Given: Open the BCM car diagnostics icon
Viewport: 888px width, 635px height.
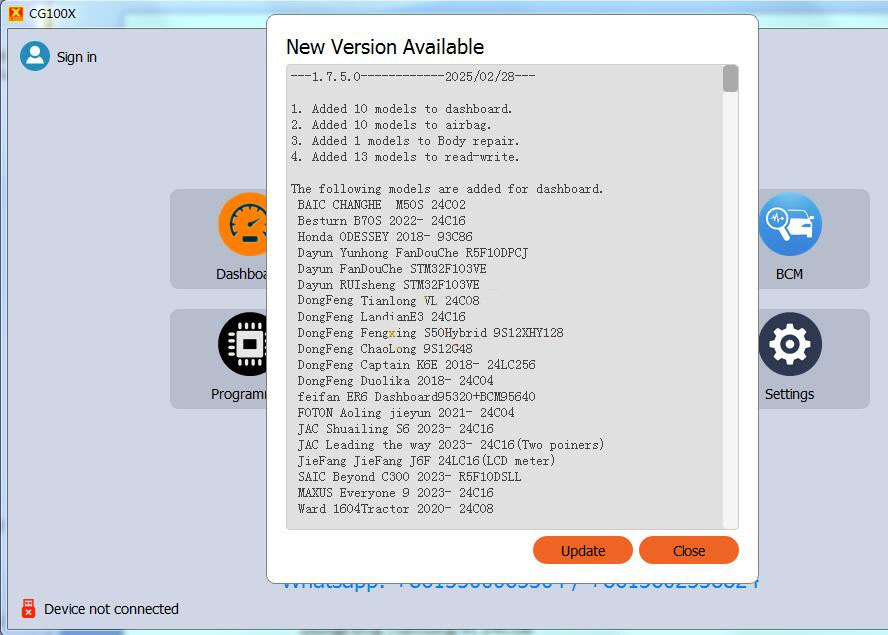Looking at the screenshot, I should tap(790, 224).
